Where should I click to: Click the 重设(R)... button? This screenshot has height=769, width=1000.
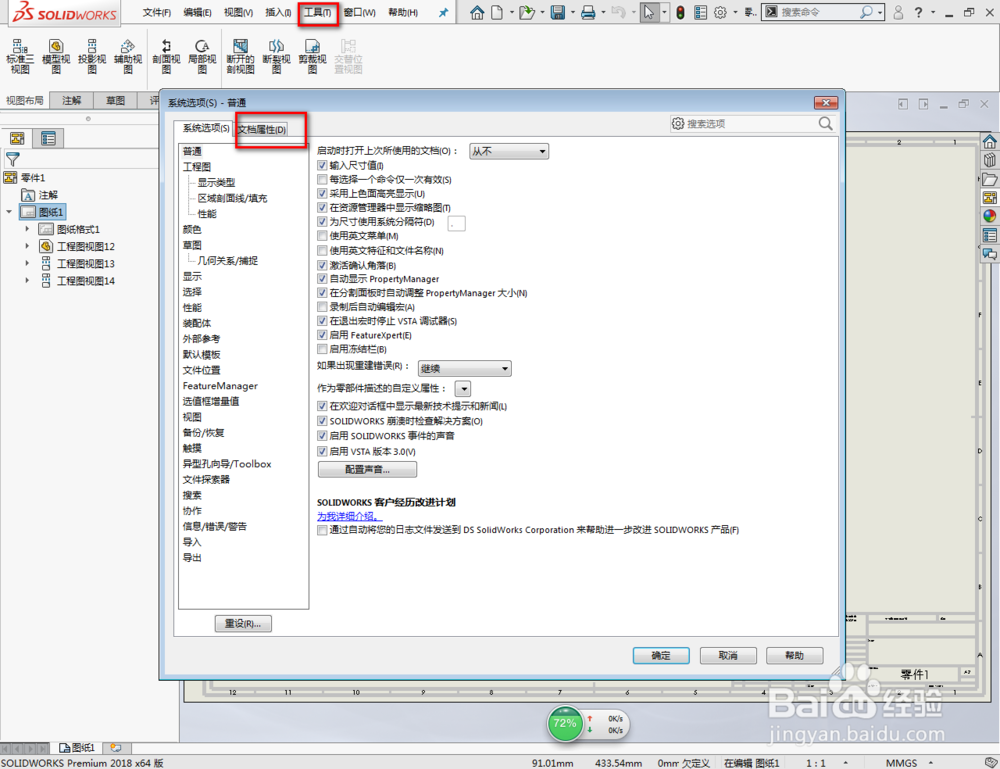243,624
